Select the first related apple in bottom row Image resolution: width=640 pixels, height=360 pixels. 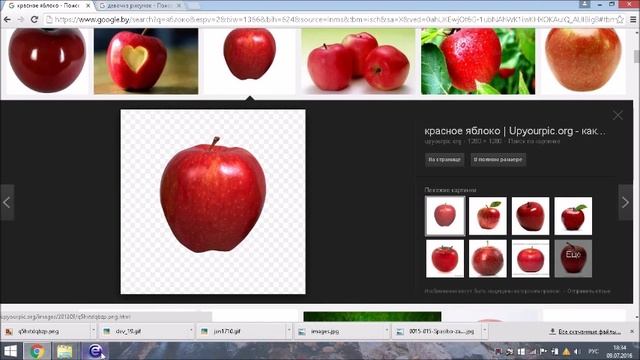click(x=445, y=259)
